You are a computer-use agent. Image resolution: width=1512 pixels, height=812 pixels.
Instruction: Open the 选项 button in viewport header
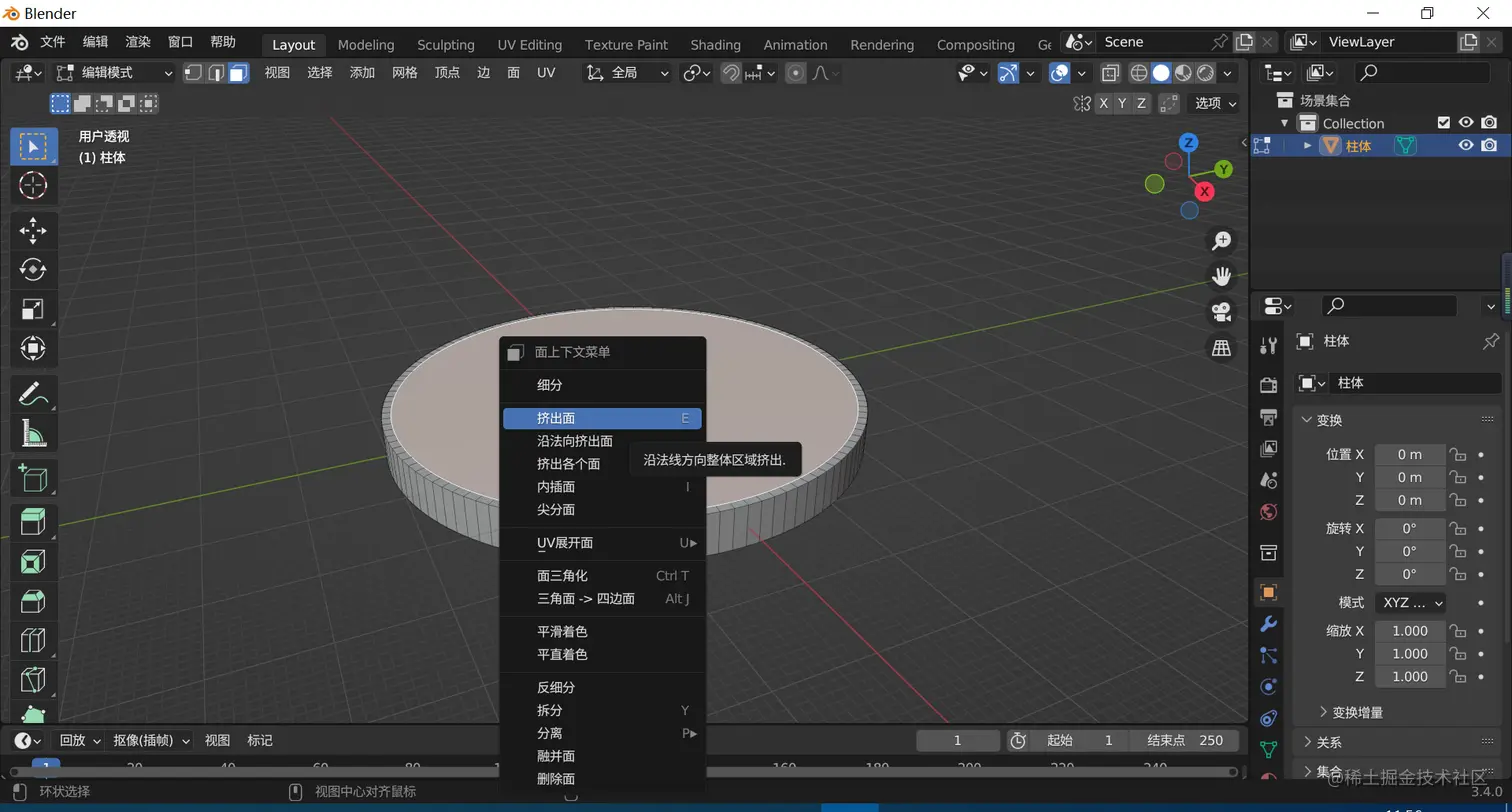(x=1215, y=103)
